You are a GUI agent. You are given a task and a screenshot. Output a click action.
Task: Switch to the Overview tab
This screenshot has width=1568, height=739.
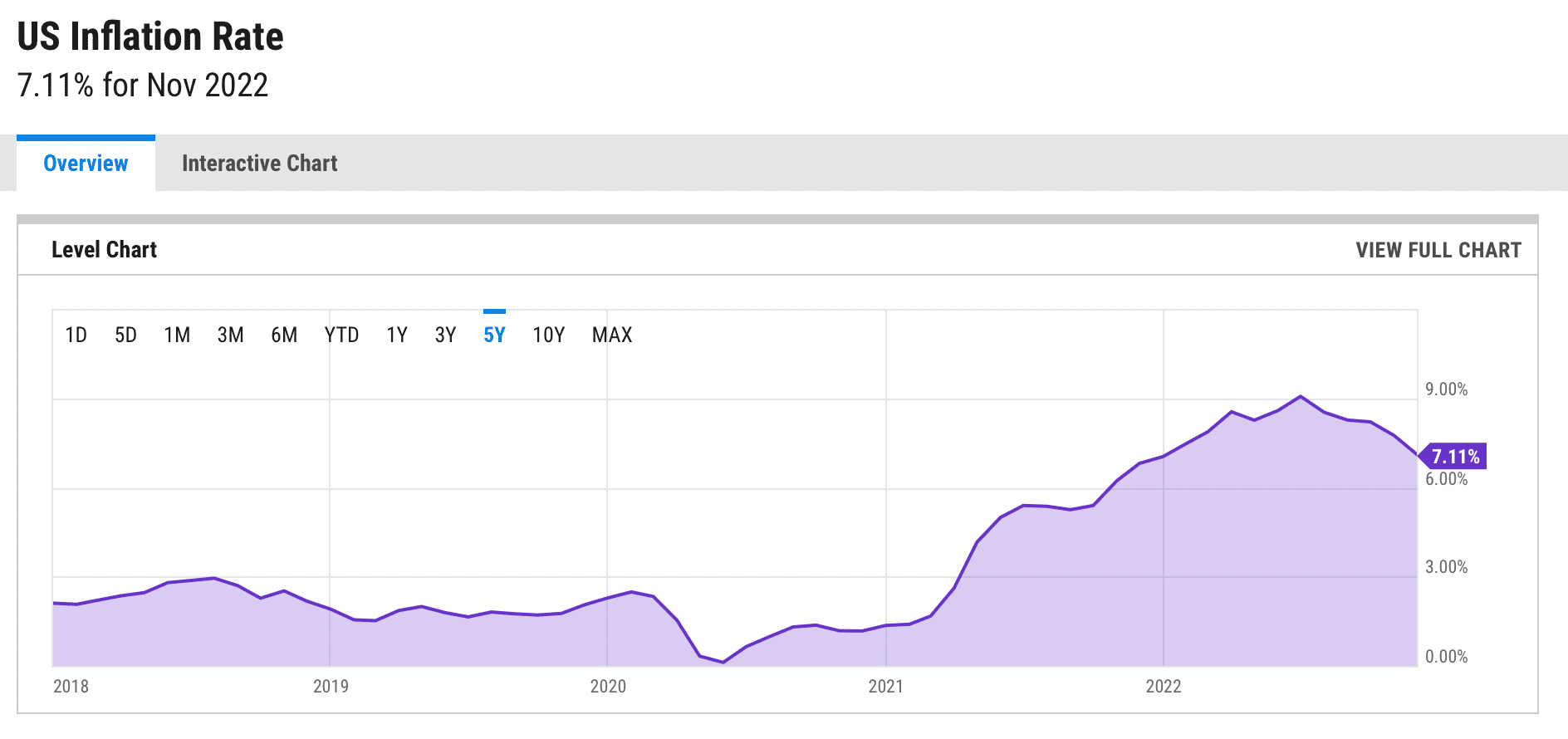click(86, 164)
